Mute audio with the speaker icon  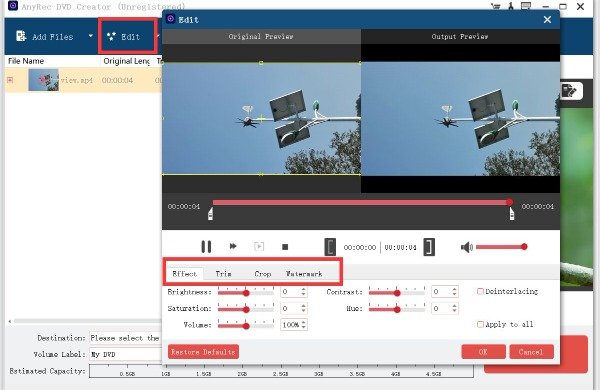[466, 247]
